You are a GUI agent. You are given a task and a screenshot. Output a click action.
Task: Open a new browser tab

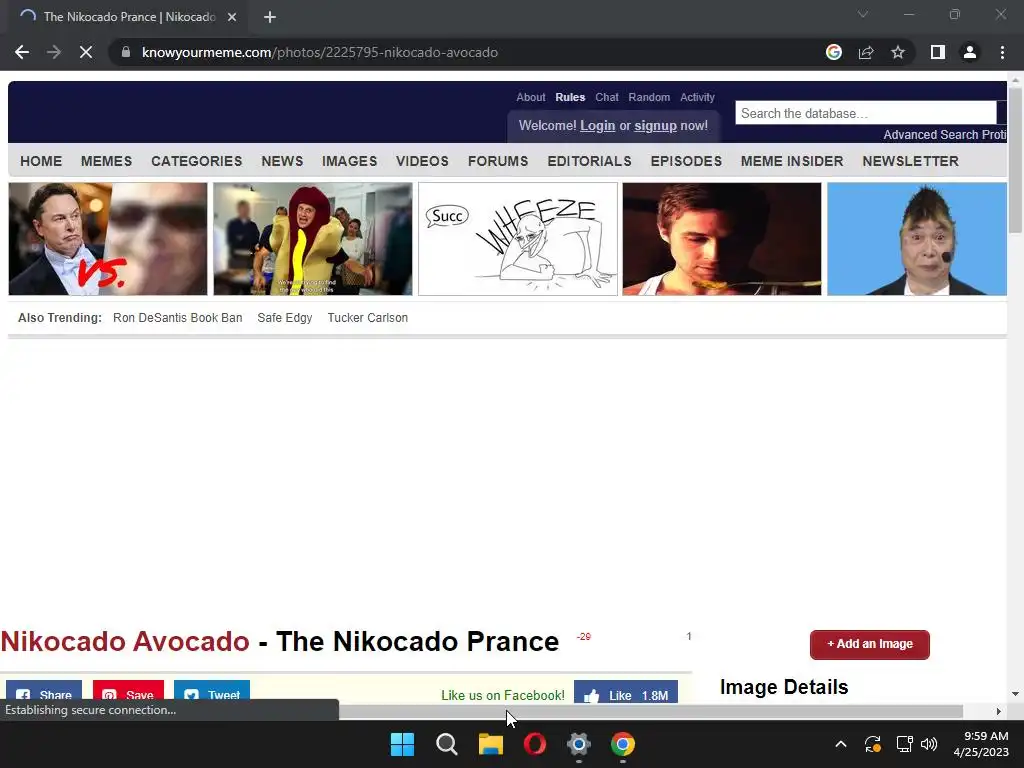[x=270, y=17]
